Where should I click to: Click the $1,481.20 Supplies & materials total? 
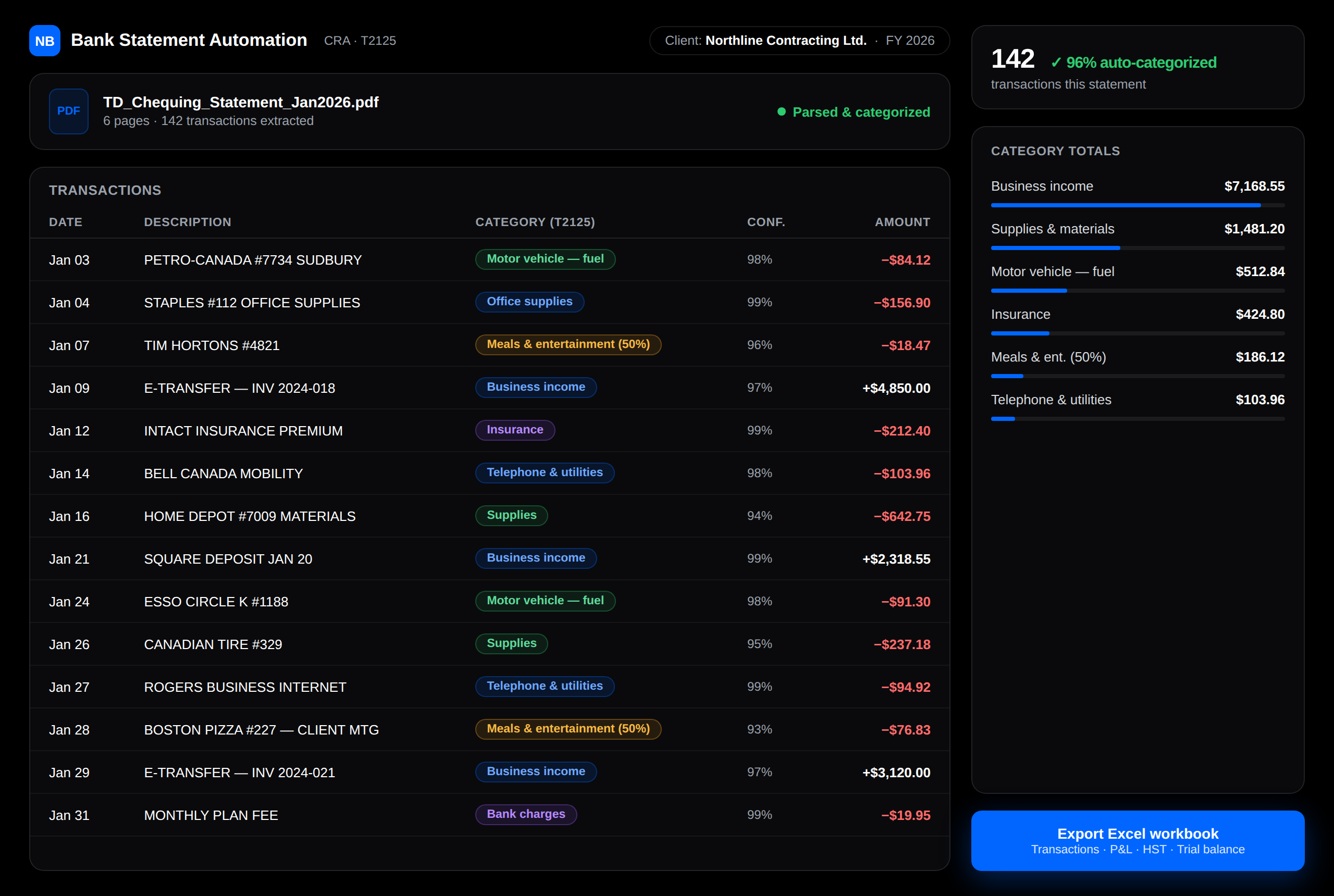[x=1254, y=229]
